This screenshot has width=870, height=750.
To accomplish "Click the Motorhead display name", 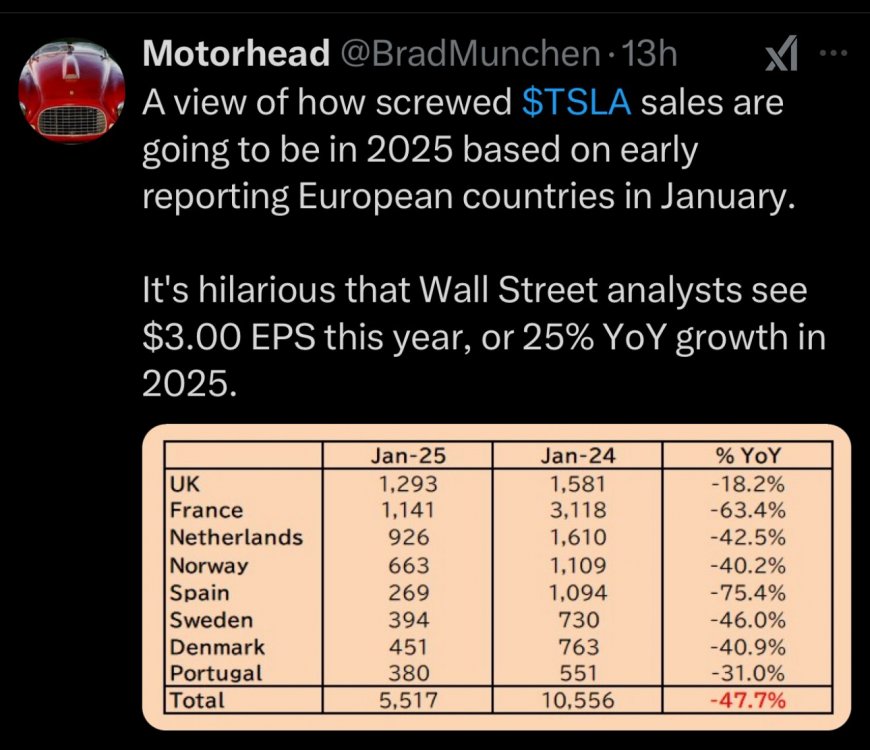I will pos(236,55).
